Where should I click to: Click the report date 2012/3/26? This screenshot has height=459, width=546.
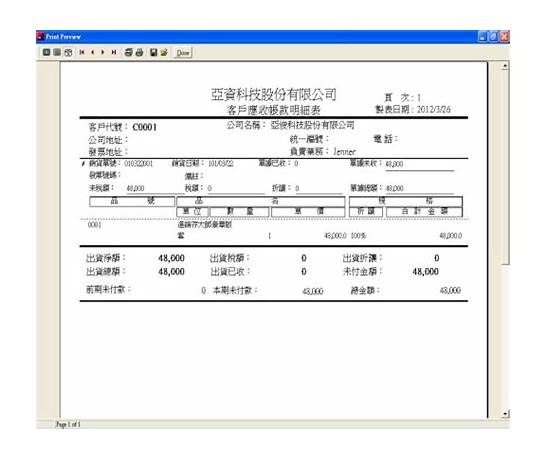(434, 109)
